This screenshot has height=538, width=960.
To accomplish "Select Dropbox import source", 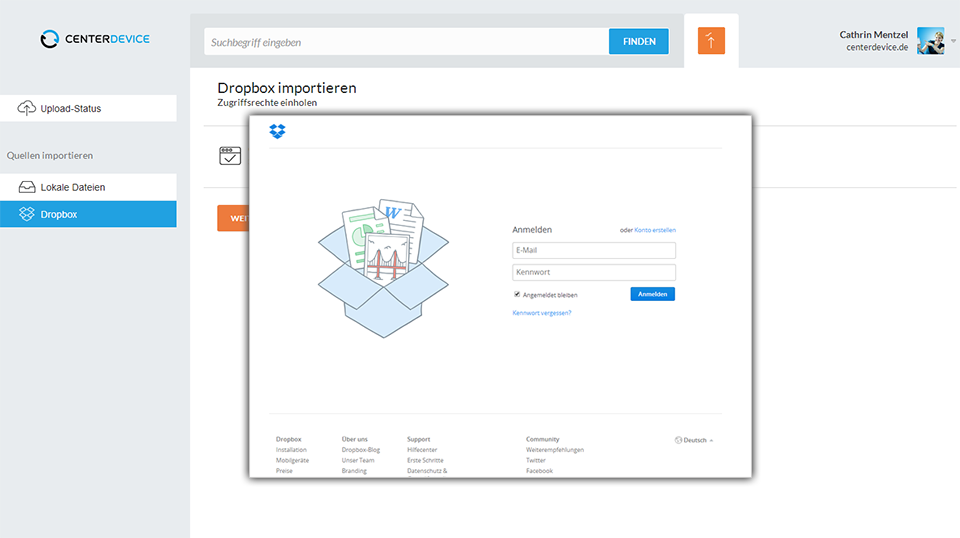I will coord(88,214).
